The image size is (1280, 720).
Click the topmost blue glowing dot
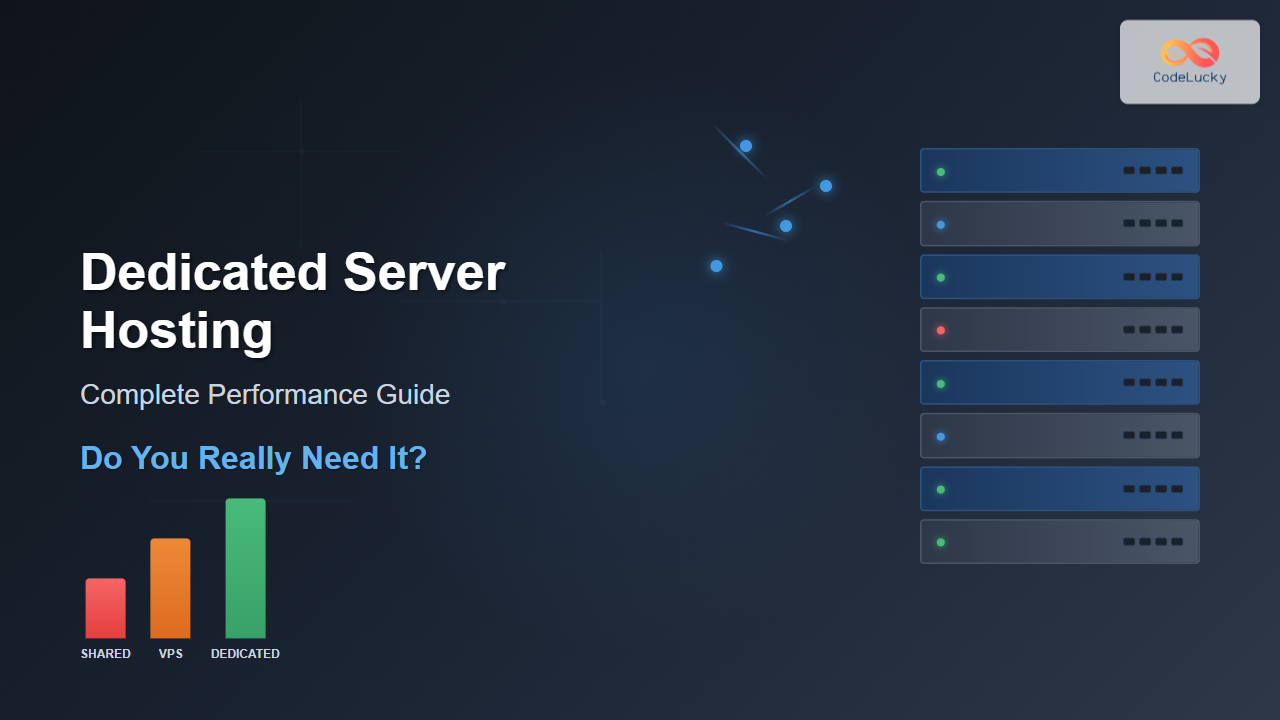[x=746, y=146]
